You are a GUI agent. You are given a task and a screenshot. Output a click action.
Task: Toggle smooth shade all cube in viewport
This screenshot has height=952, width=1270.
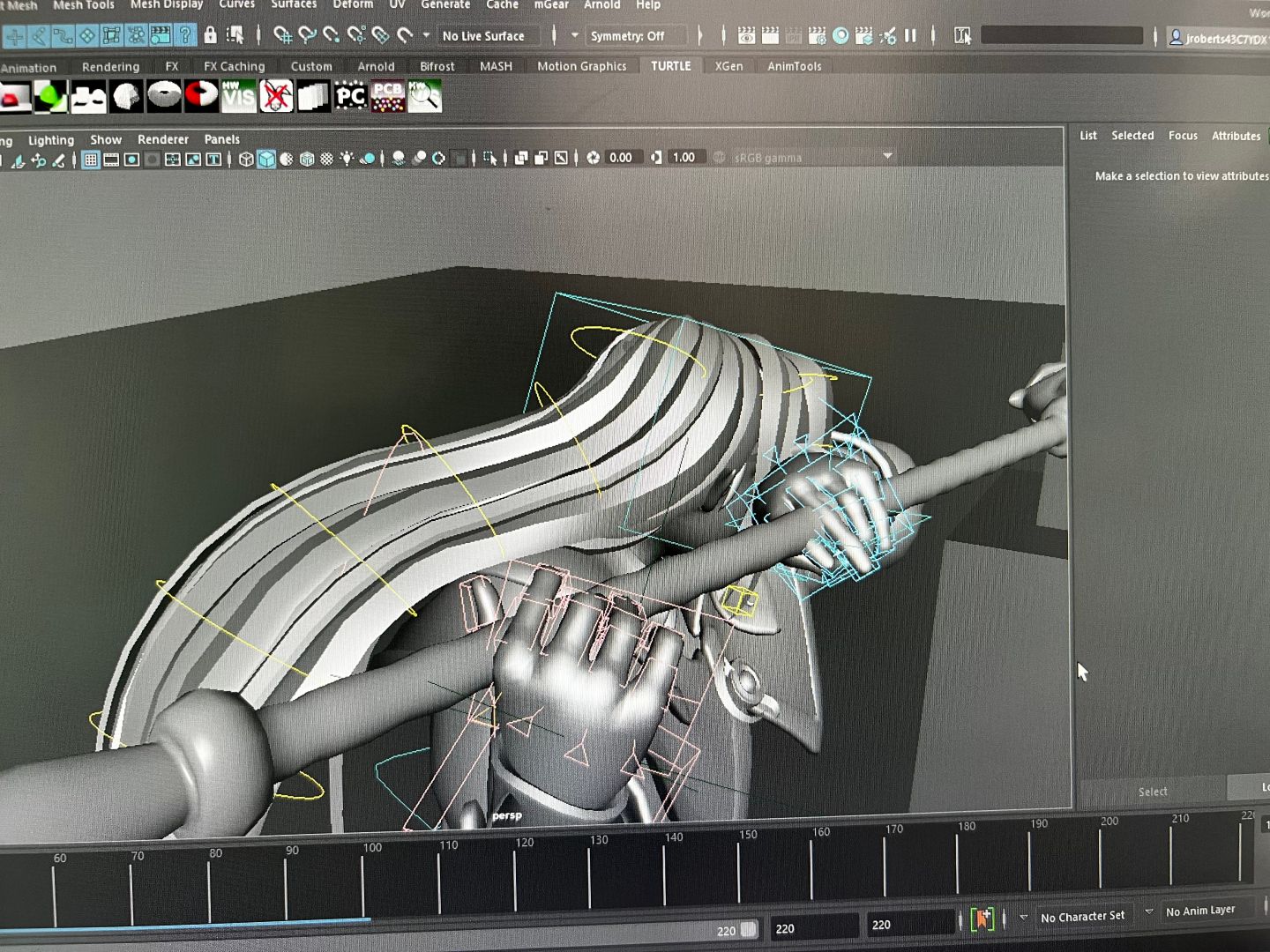[x=265, y=160]
